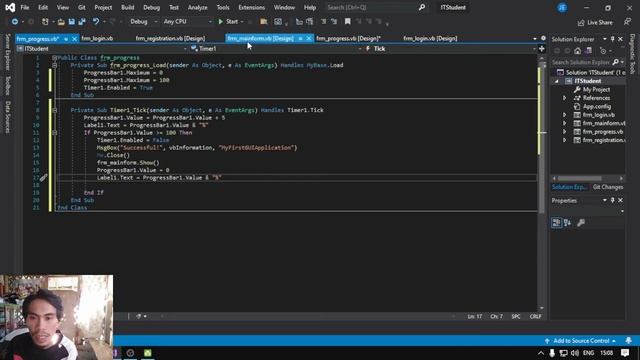
Task: Switch to the frm_login.vb tab
Action: click(x=97, y=38)
